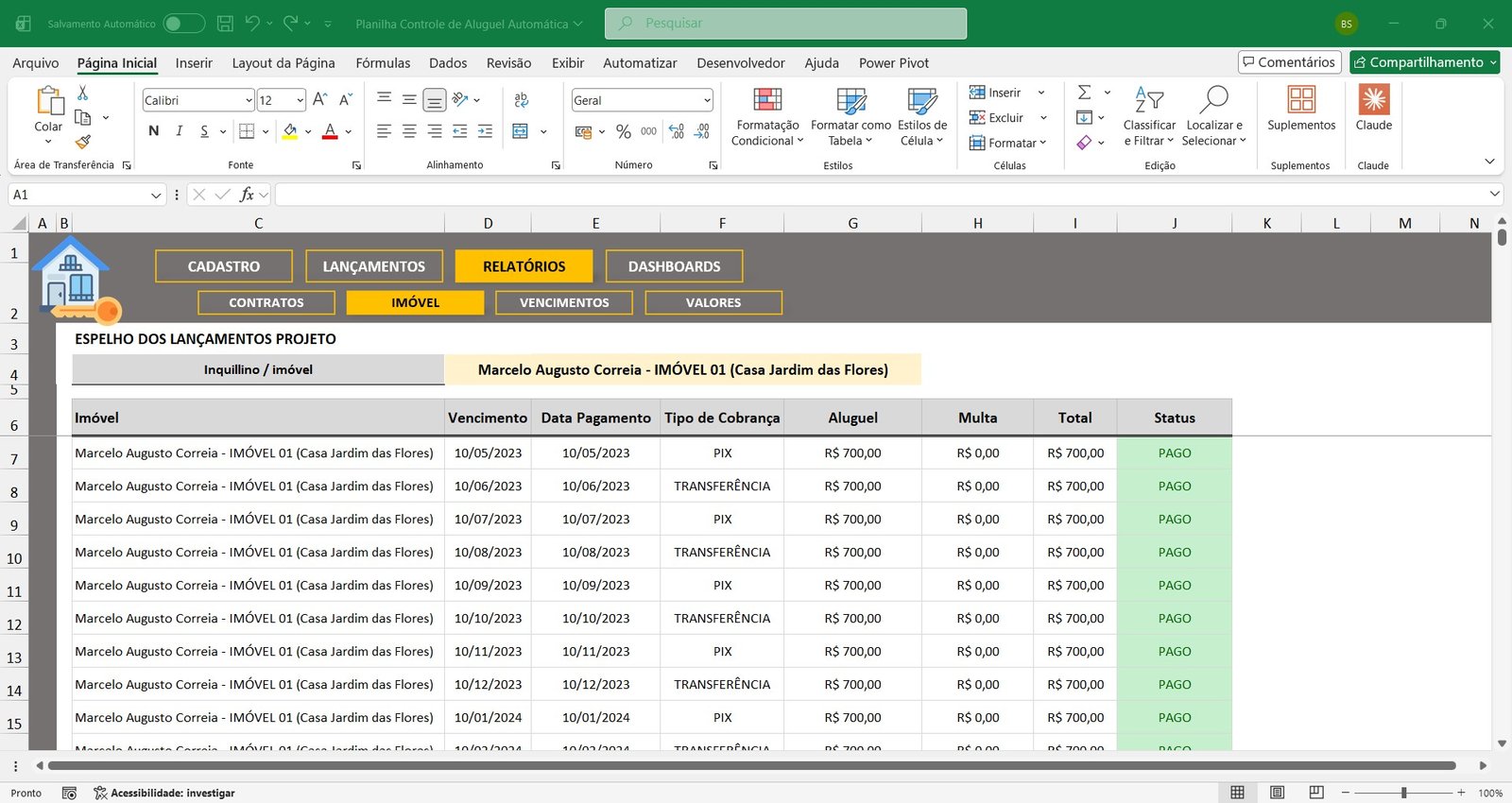Click the percent style icon

coord(624,131)
